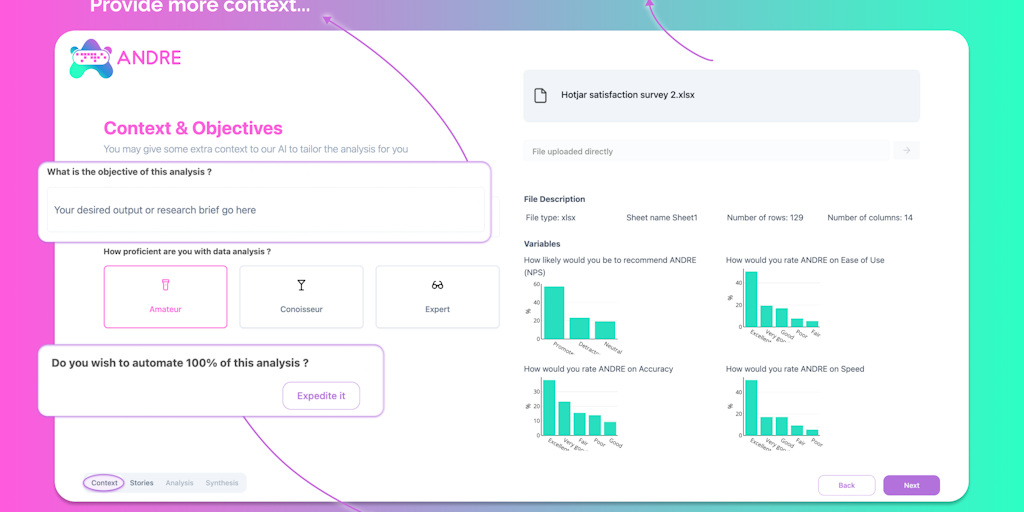Click the Expedite it button
Viewport: 1024px width, 512px height.
pyautogui.click(x=321, y=396)
